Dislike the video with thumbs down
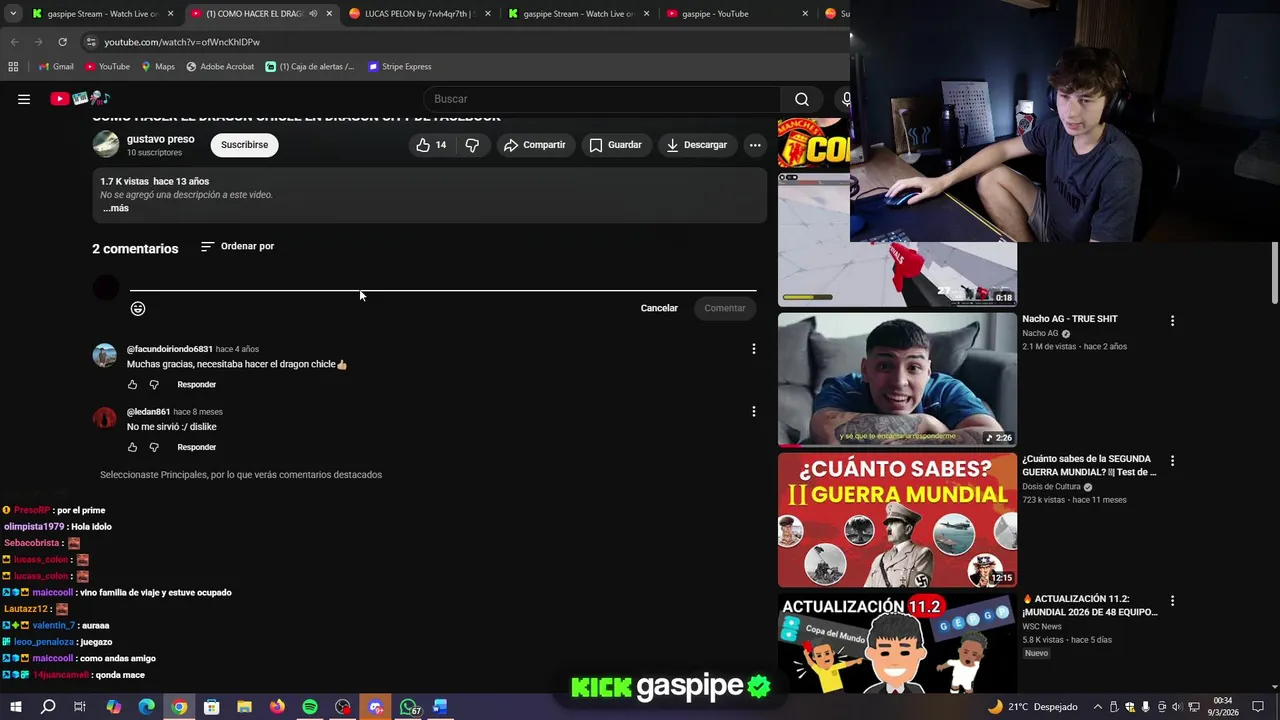The height and width of the screenshot is (720, 1280). (472, 145)
